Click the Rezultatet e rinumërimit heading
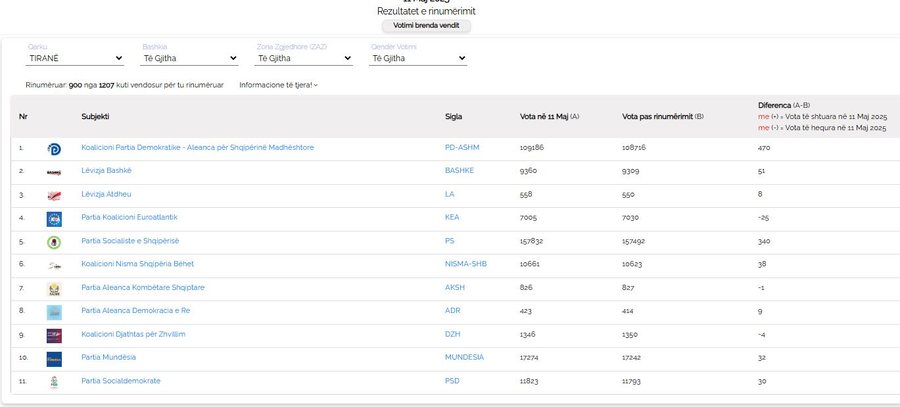The width and height of the screenshot is (900, 407). click(x=426, y=11)
